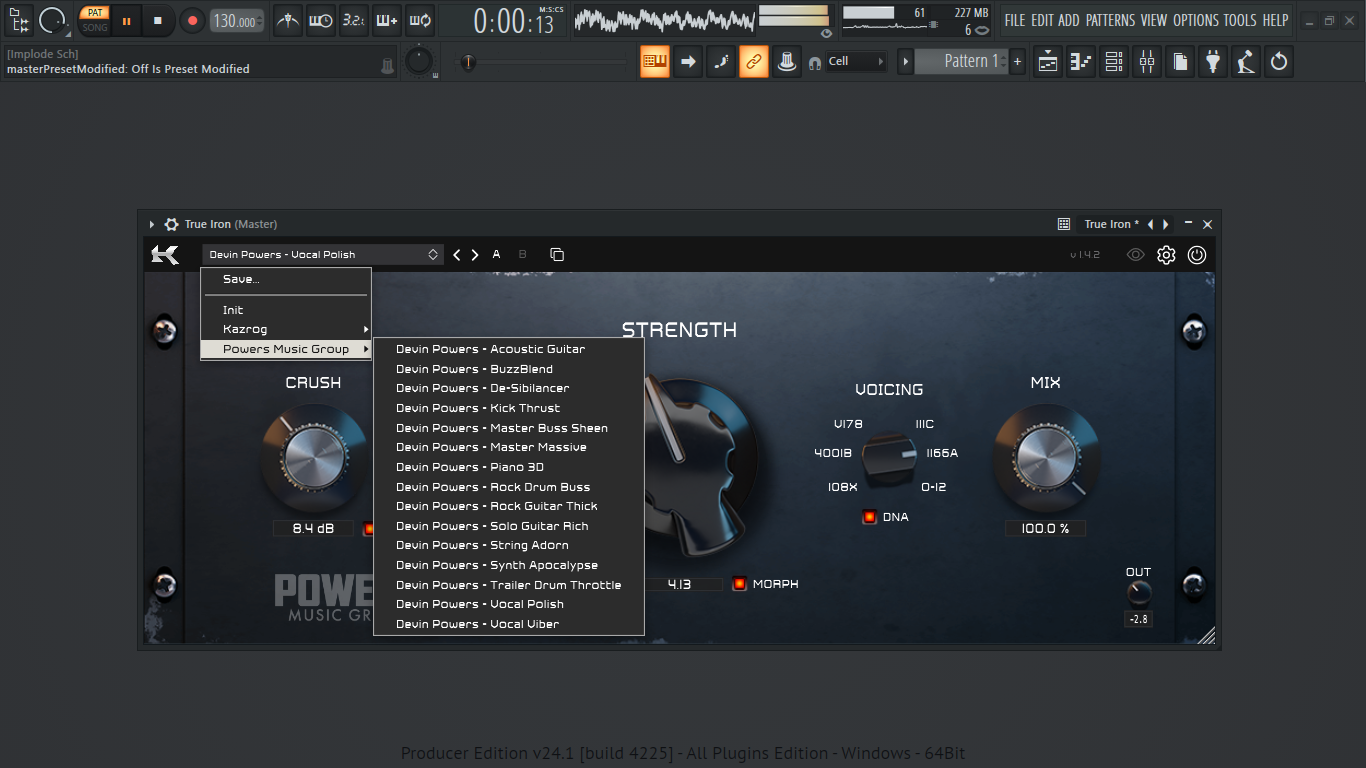
Task: Click the MIX knob
Action: (1045, 458)
